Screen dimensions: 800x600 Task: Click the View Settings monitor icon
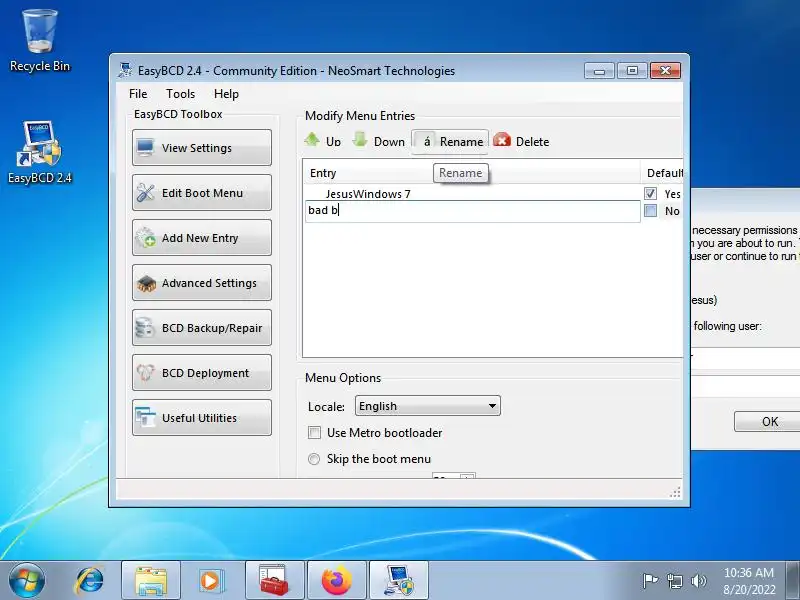(x=145, y=148)
